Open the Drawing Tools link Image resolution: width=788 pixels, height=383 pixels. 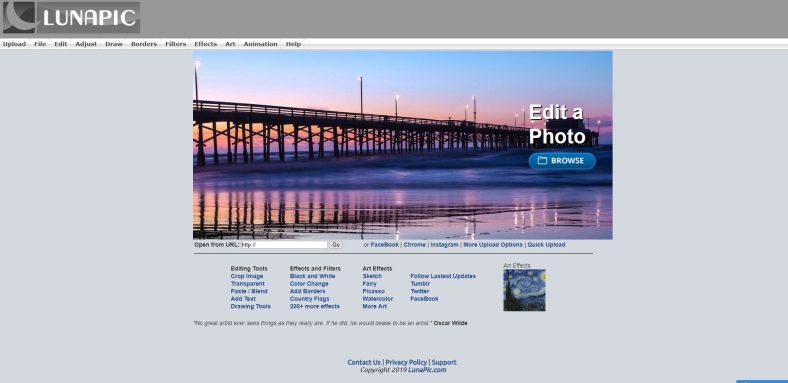pyautogui.click(x=250, y=307)
